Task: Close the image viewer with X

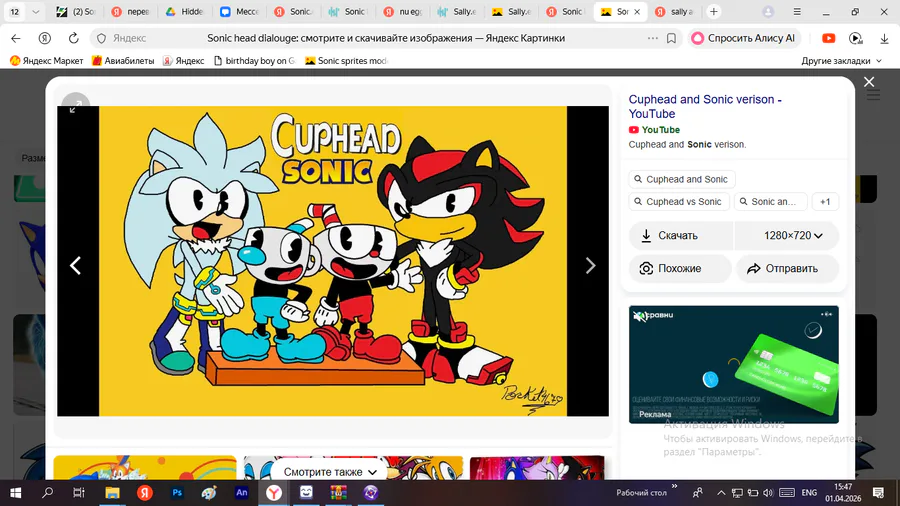Action: click(869, 82)
